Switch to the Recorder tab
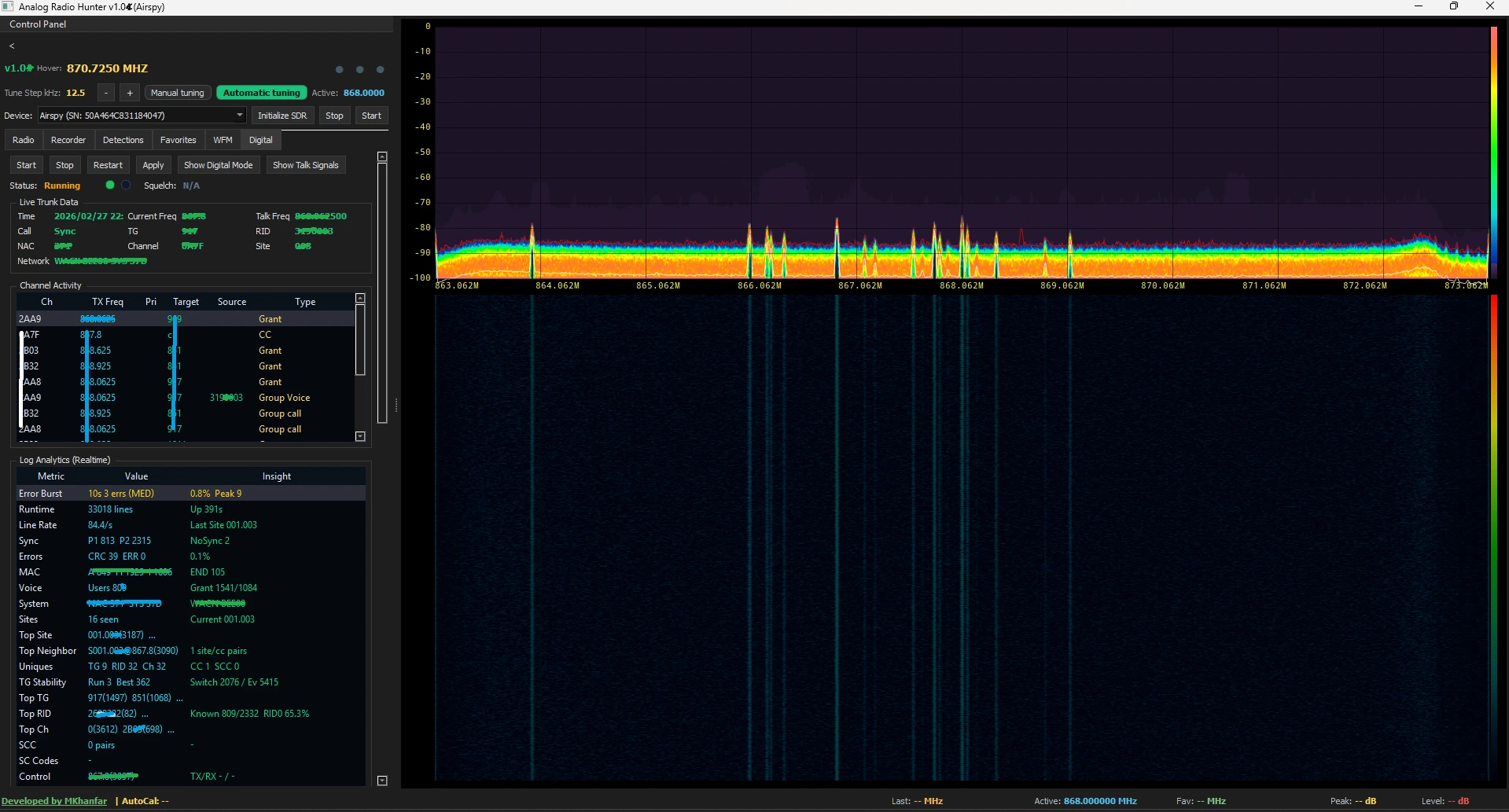The height and width of the screenshot is (812, 1509). [x=68, y=140]
